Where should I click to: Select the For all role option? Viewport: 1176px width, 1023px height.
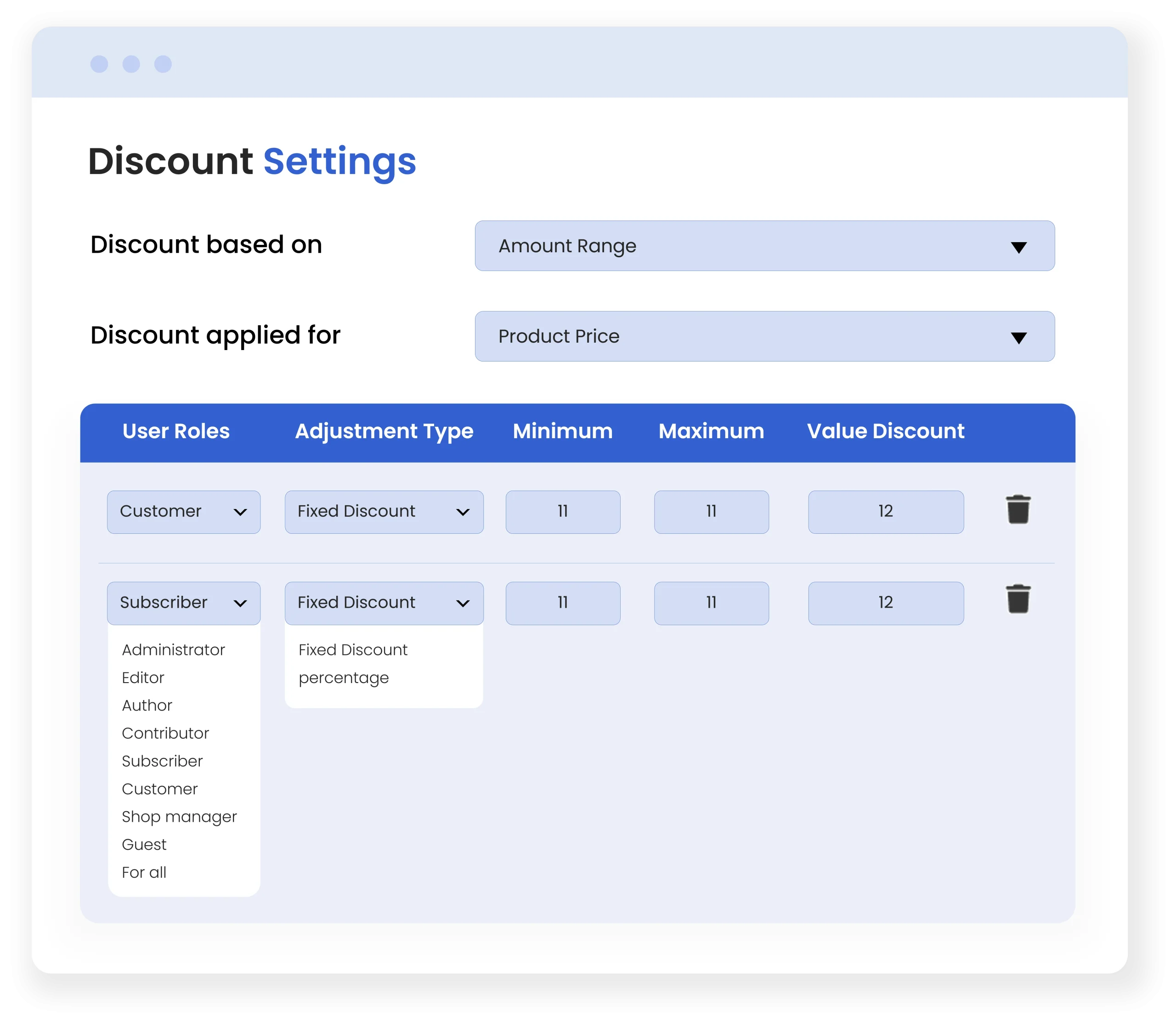pyautogui.click(x=144, y=872)
